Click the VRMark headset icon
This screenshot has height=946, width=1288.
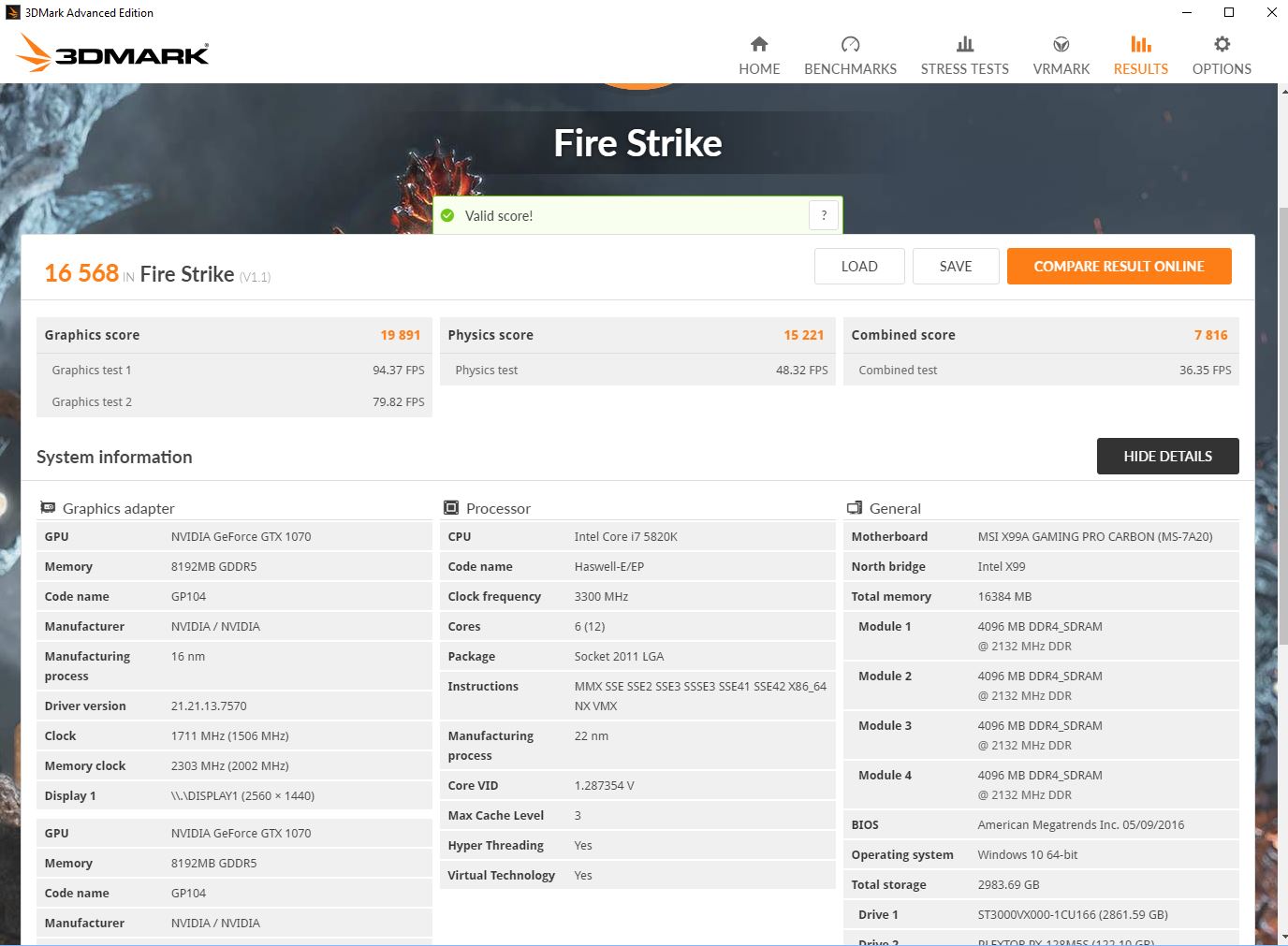coord(1061,44)
